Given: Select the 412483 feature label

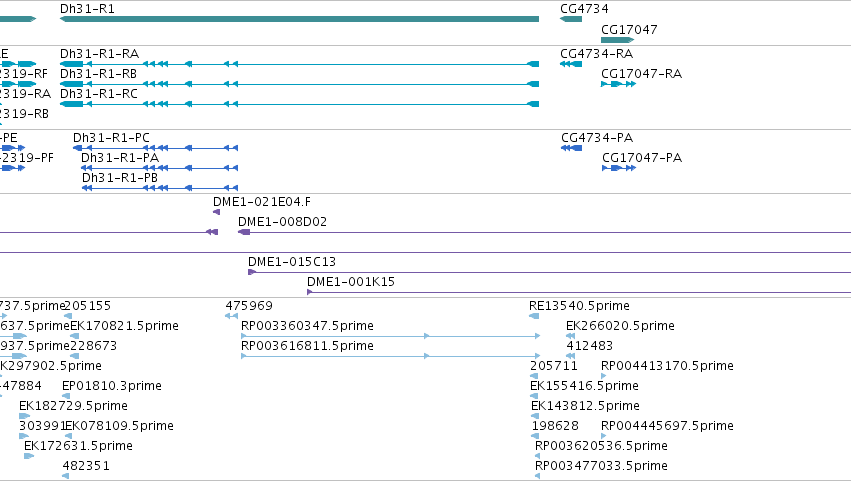Looking at the screenshot, I should [x=589, y=346].
